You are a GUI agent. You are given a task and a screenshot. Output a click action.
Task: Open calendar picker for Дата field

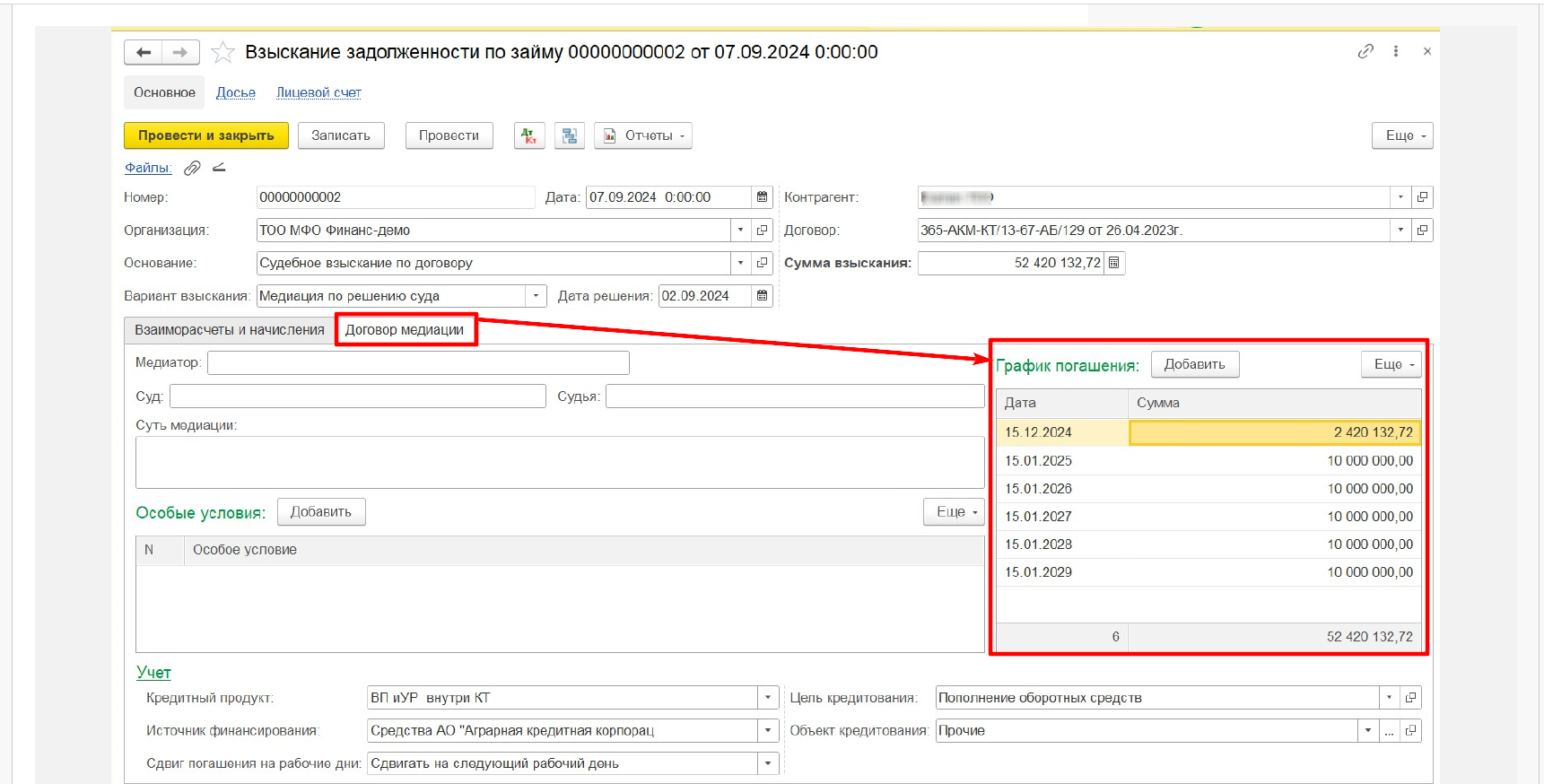762,197
